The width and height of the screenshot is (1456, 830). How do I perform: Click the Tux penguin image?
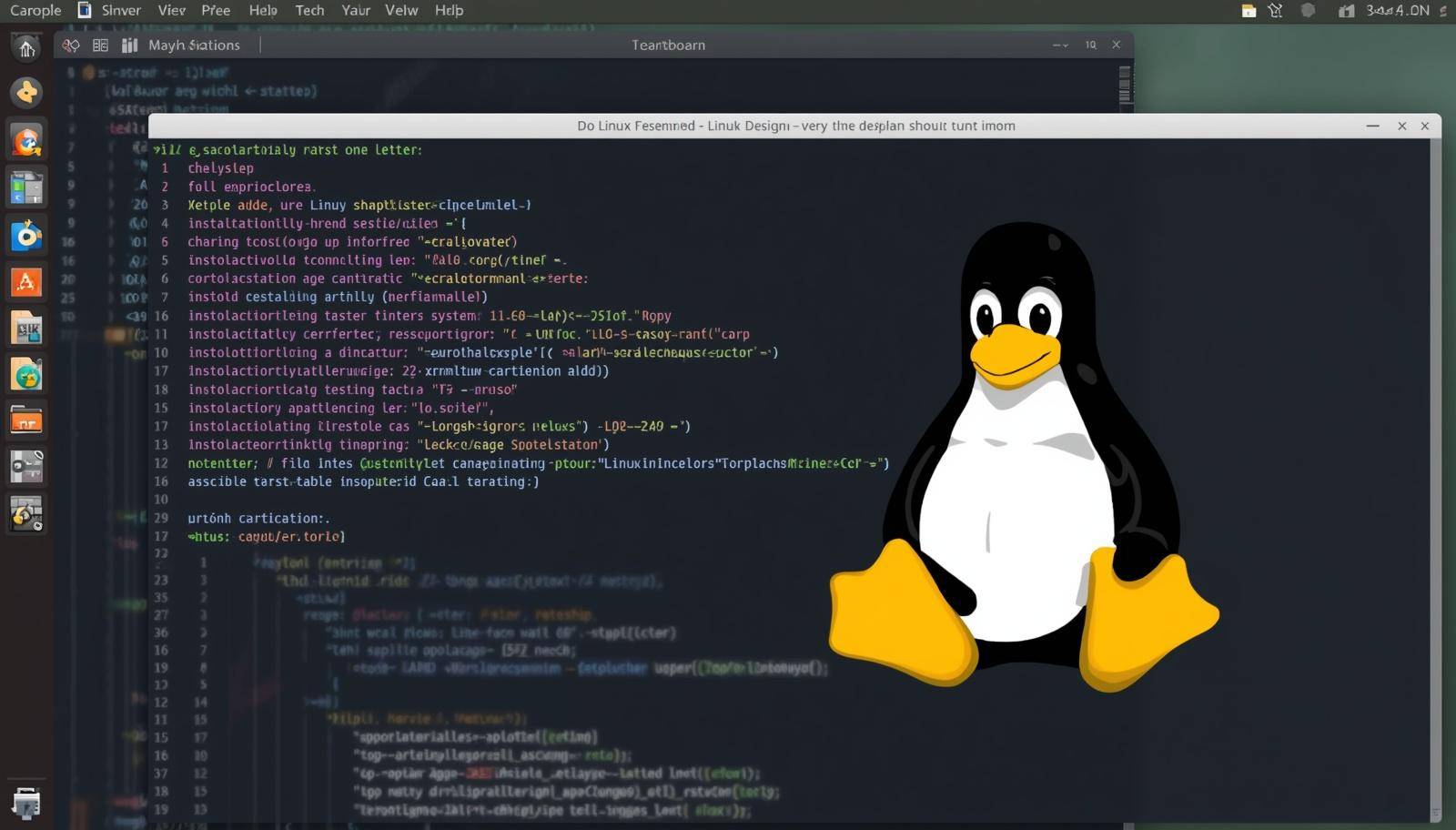(1023, 457)
